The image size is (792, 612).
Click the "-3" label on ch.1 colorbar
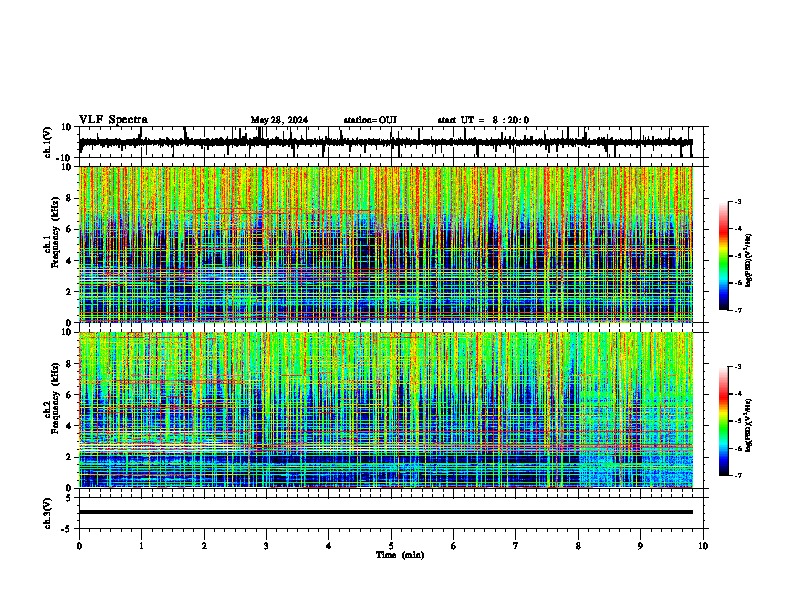click(738, 202)
